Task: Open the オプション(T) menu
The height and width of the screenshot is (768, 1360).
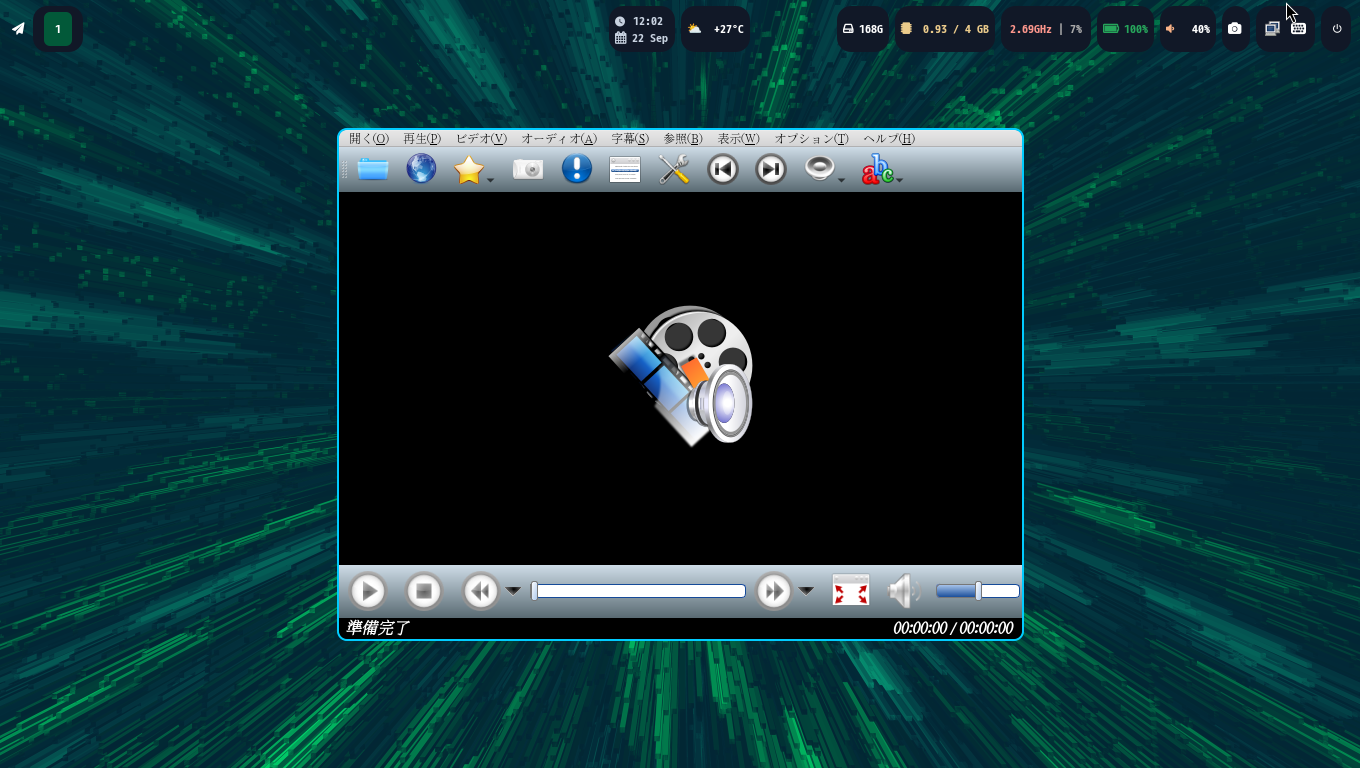Action: coord(812,139)
